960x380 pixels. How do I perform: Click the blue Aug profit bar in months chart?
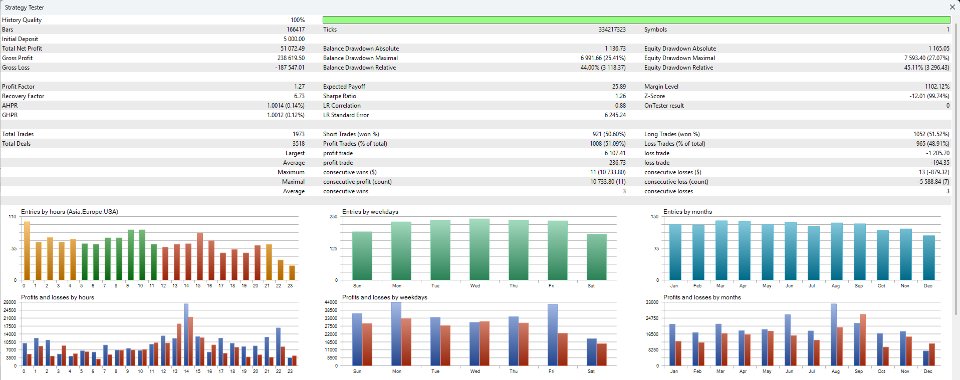pyautogui.click(x=833, y=334)
